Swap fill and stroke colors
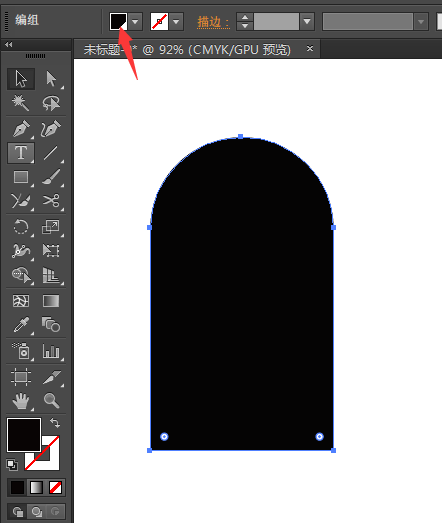This screenshot has width=442, height=523. [55, 423]
